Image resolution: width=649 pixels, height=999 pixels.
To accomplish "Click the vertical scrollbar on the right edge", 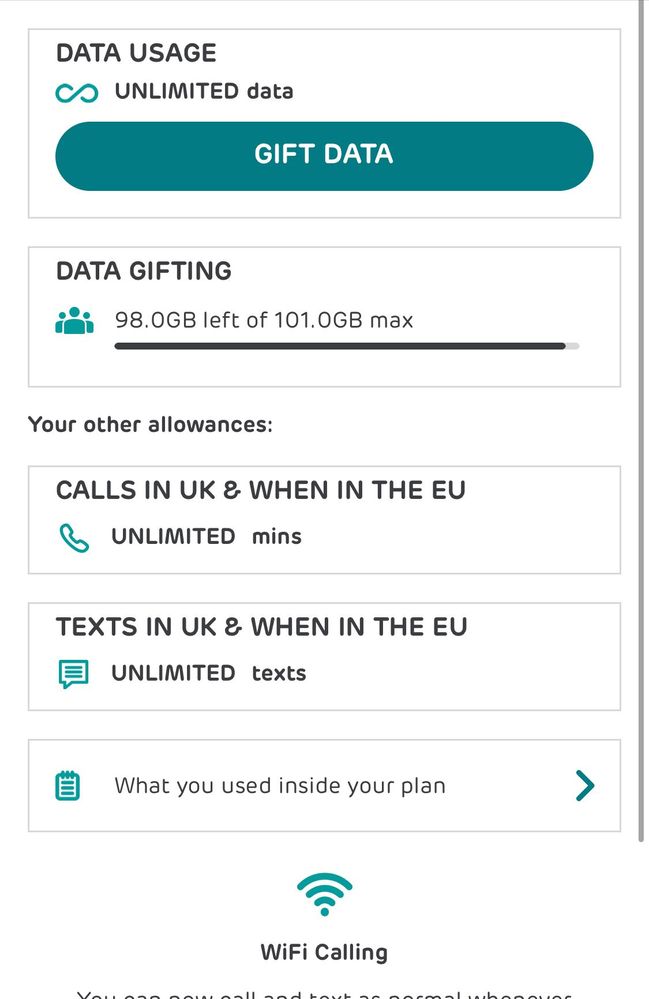I will point(641,420).
